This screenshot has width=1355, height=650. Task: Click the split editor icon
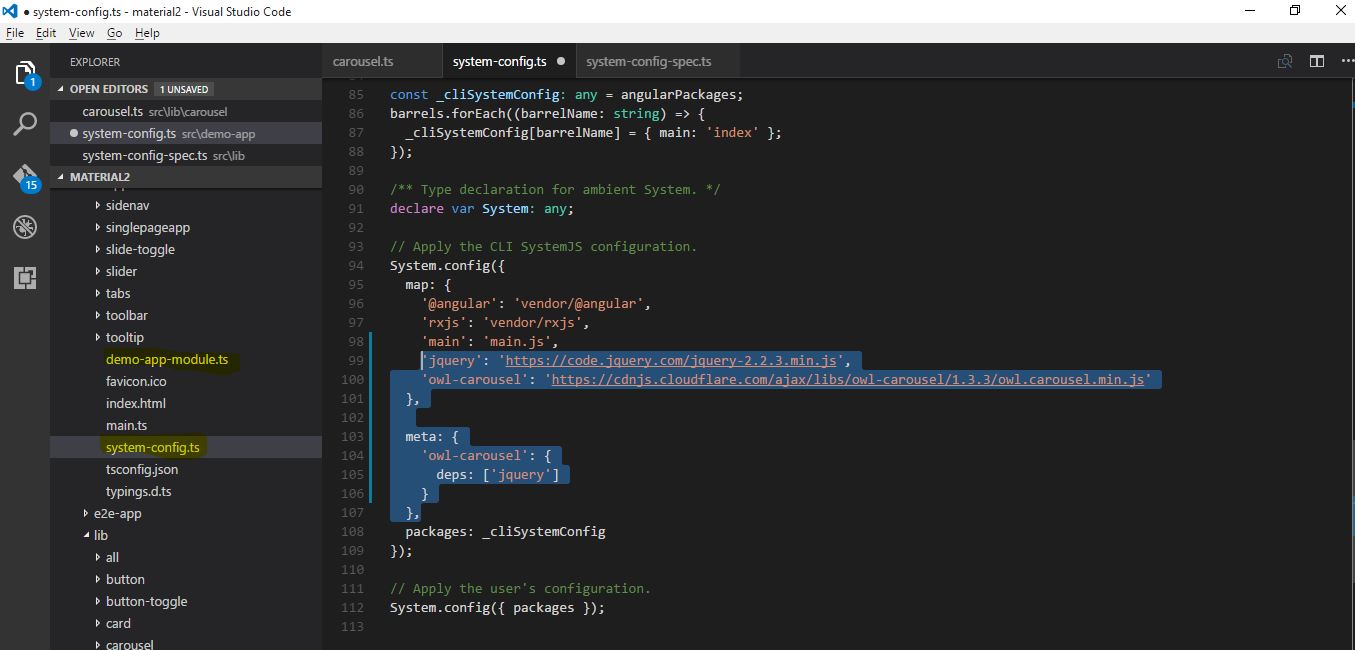coord(1317,61)
